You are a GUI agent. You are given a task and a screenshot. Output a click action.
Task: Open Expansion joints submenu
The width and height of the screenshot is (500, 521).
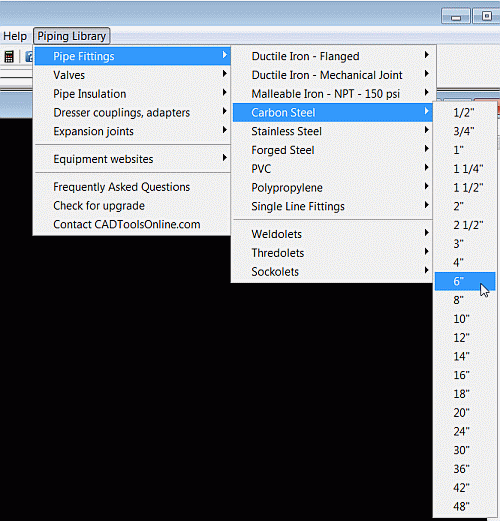coord(132,131)
